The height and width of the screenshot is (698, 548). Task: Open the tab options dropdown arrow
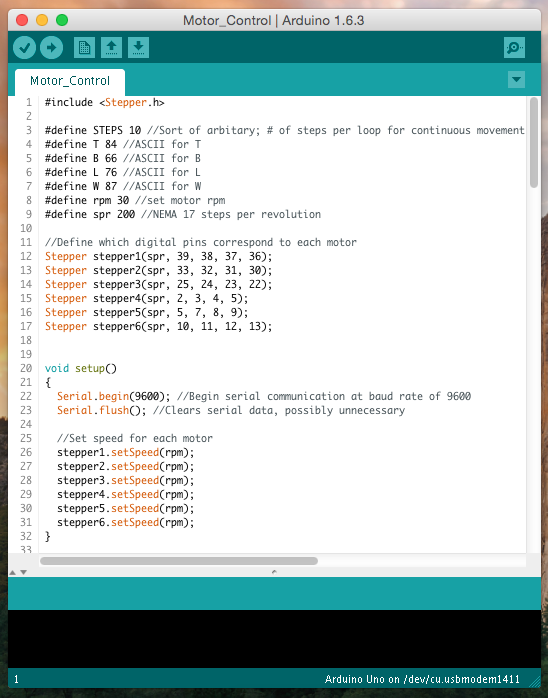(516, 80)
